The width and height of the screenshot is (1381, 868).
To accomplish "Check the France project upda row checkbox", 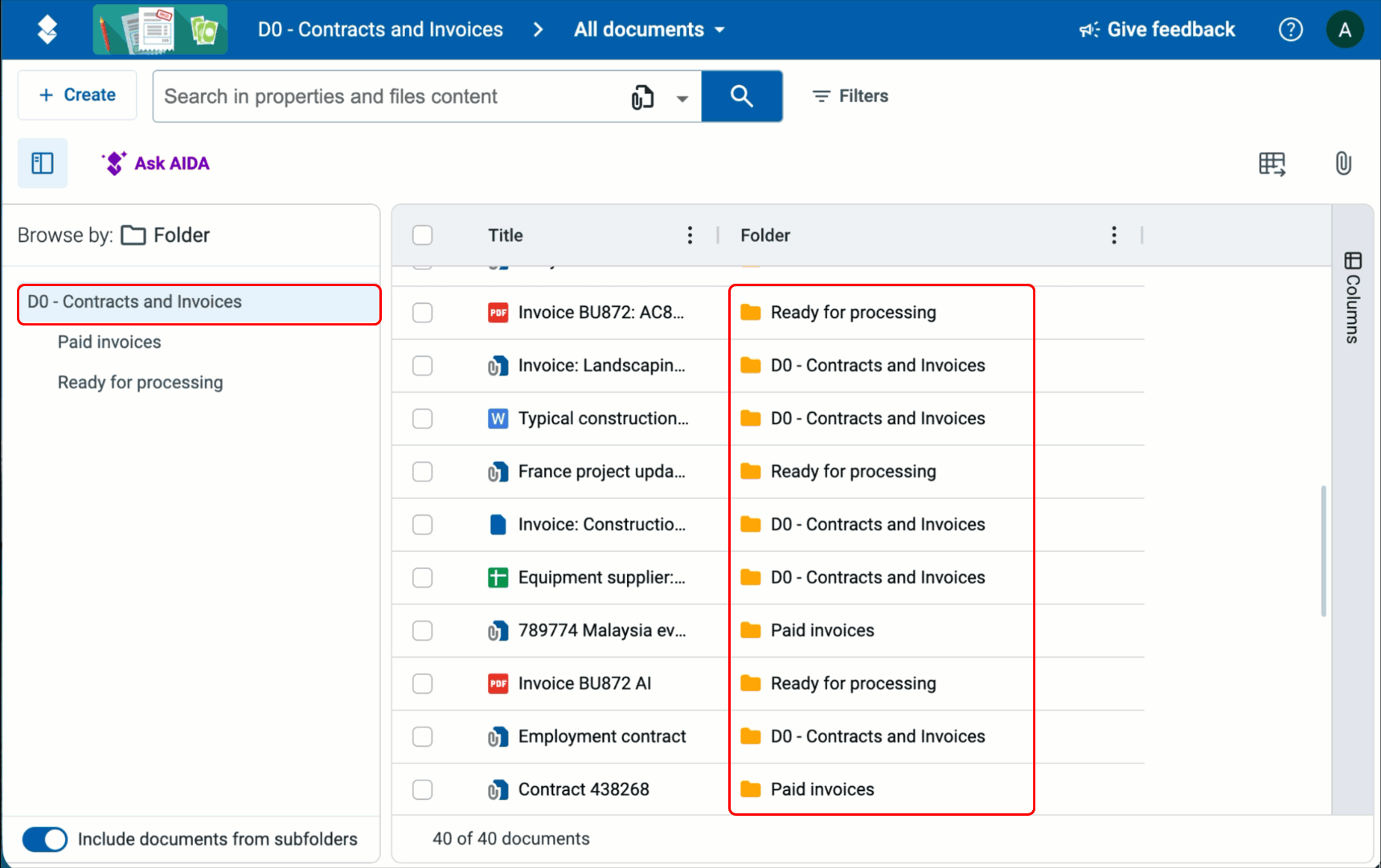I will point(422,472).
